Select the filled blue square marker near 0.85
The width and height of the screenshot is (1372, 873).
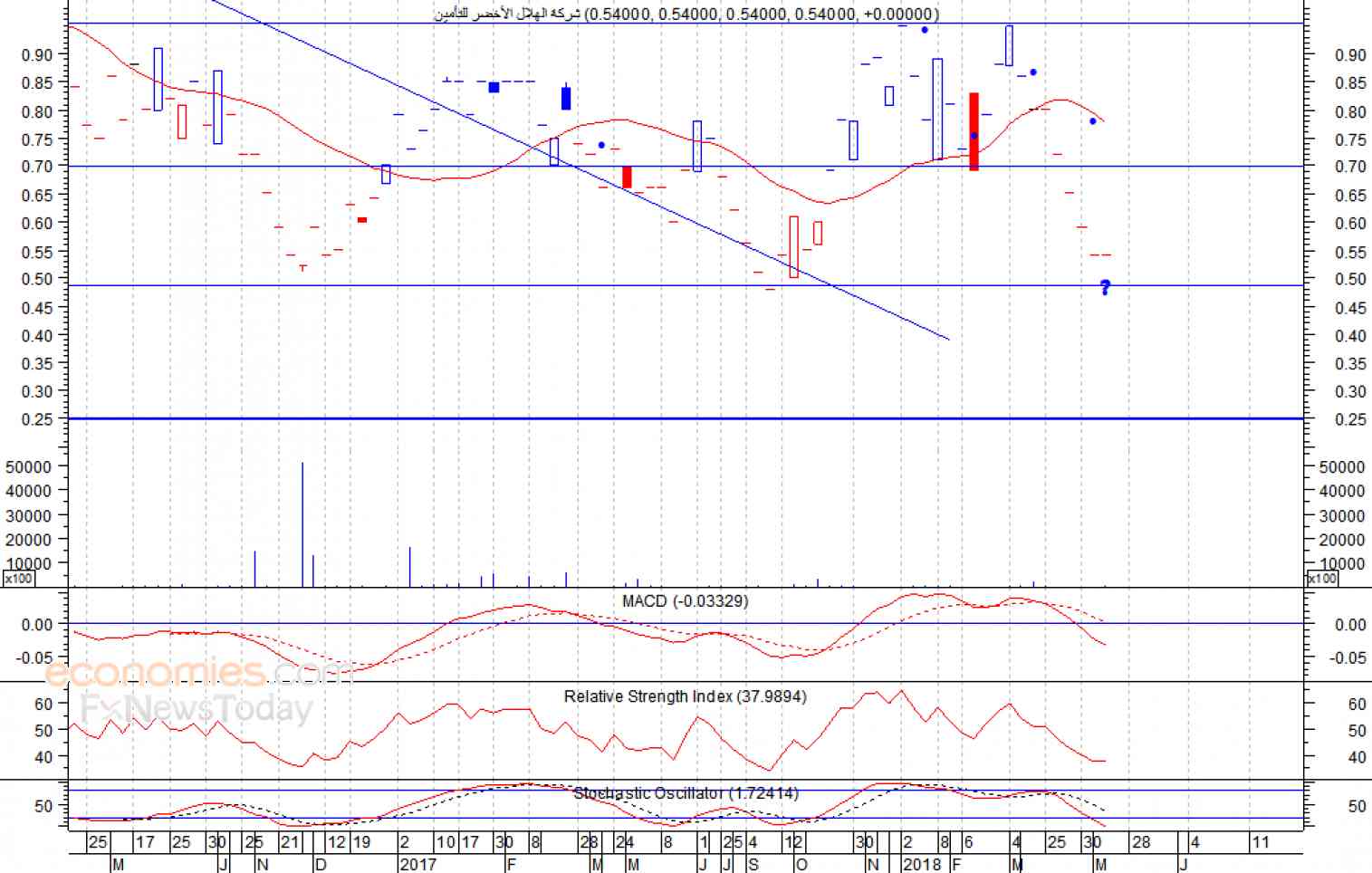(494, 88)
